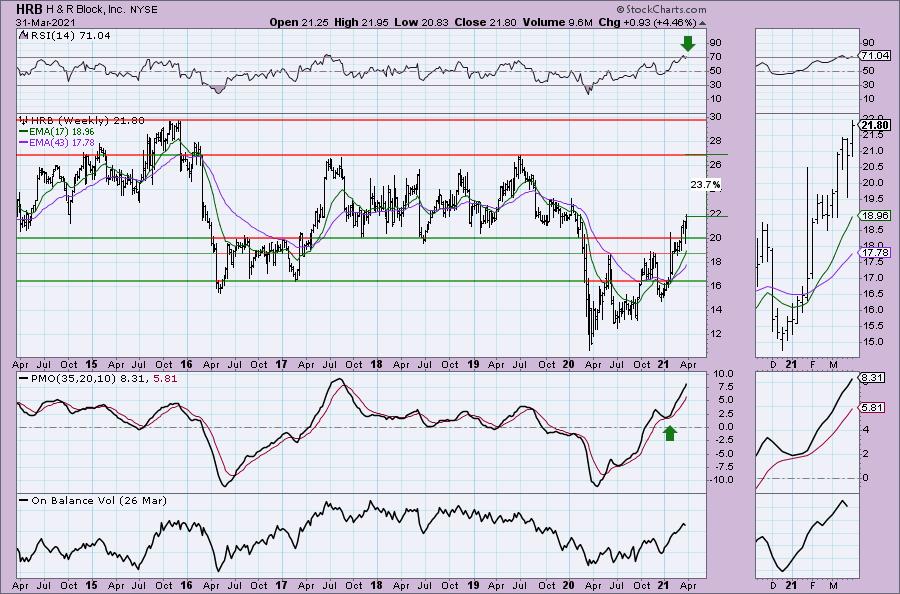
Task: Click the '15' year label under the price chart
Action: (x=92, y=364)
